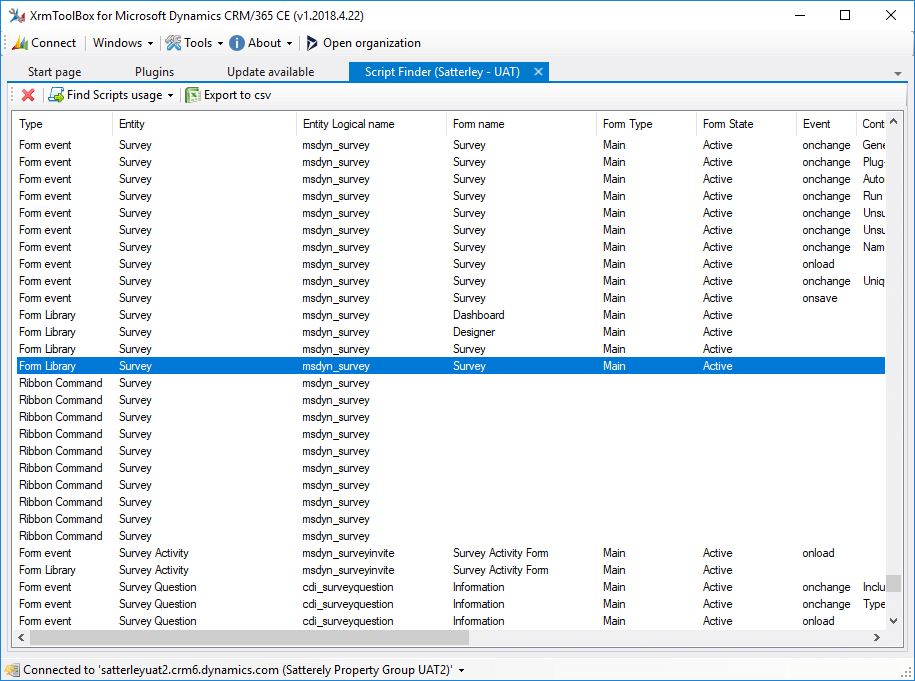Click the highlighted Form Library Survey row

point(449,366)
